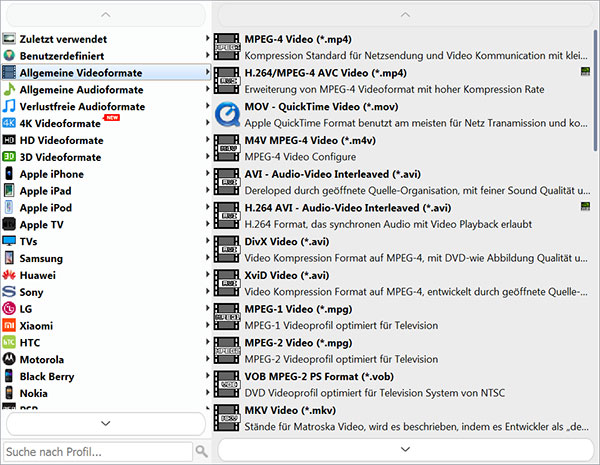Expand the Samsung submenu arrow
Screen dimensions: 600x465
[x=207, y=257]
